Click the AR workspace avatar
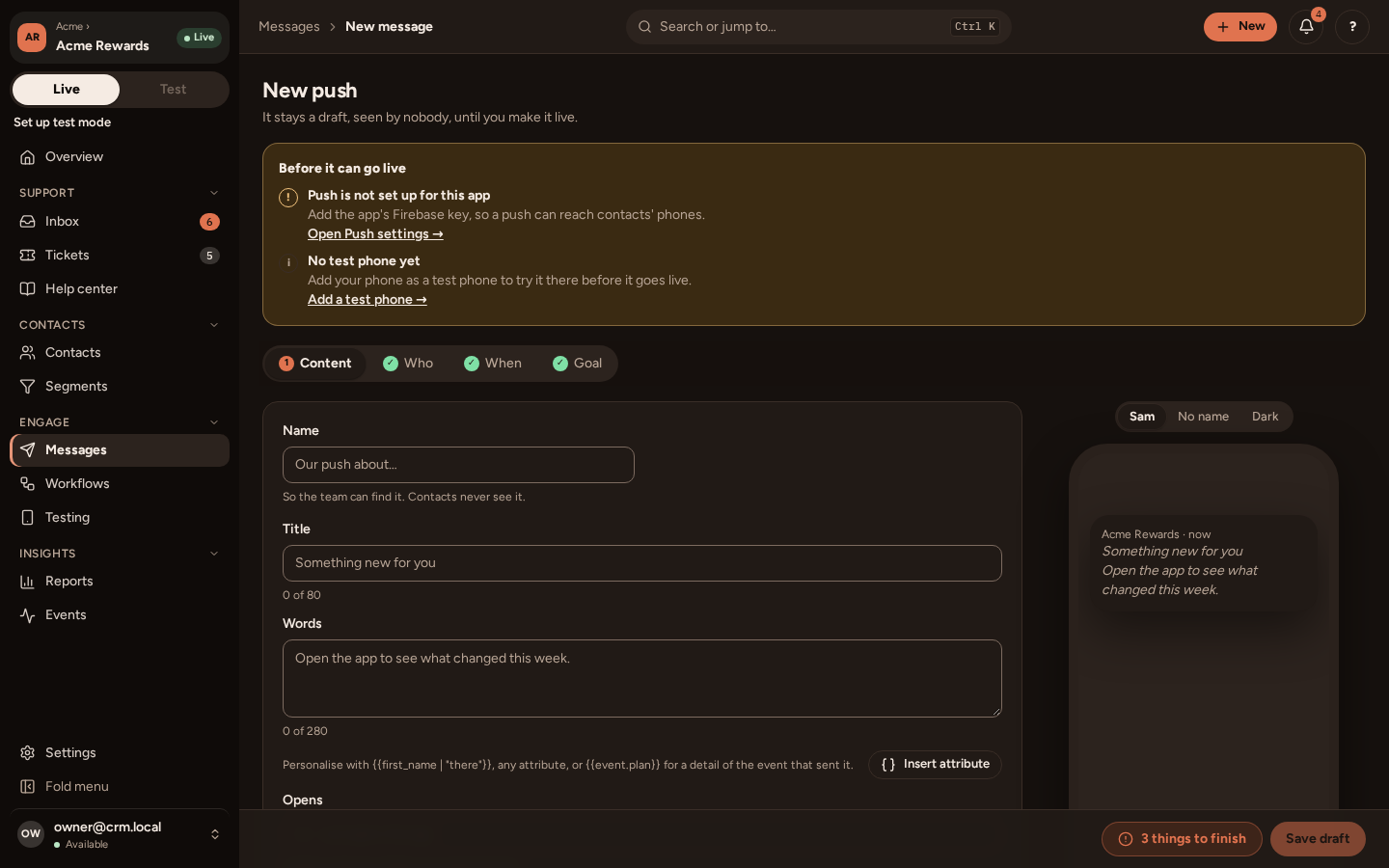Image resolution: width=1389 pixels, height=868 pixels. coord(32,38)
